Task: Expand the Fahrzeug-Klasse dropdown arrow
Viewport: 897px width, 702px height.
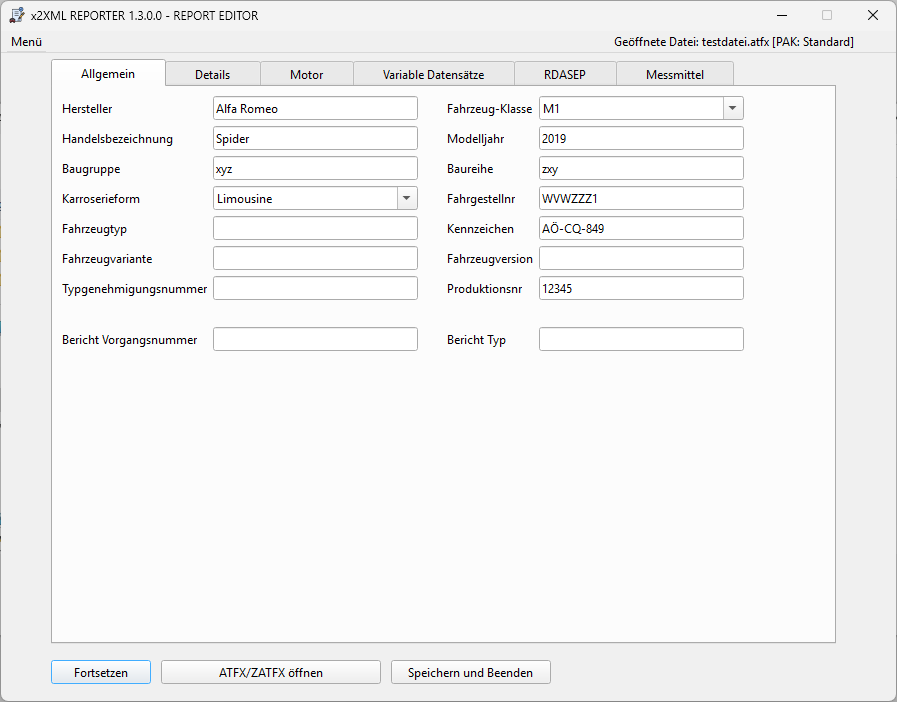Action: point(732,108)
